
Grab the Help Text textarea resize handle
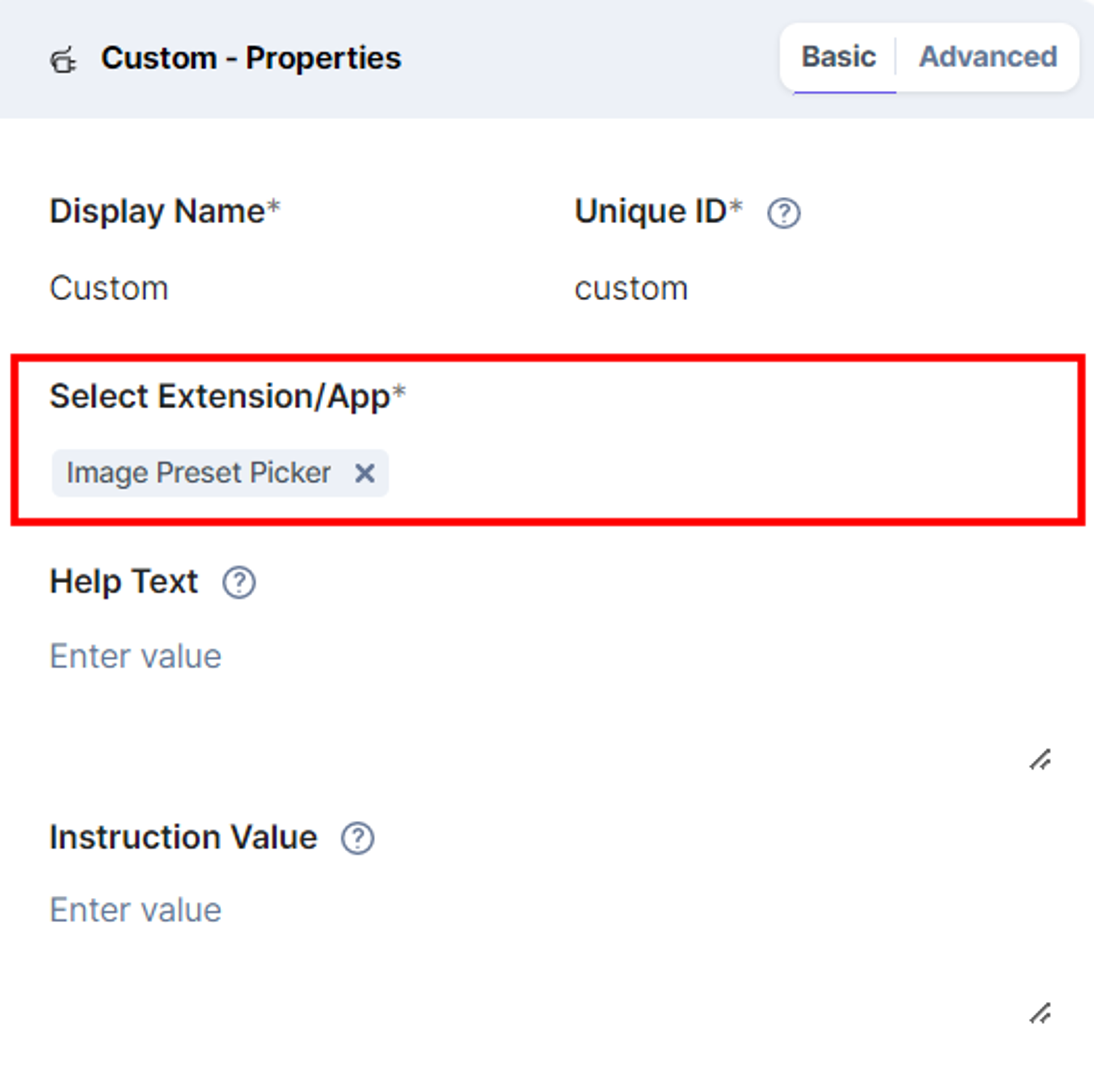(1040, 759)
